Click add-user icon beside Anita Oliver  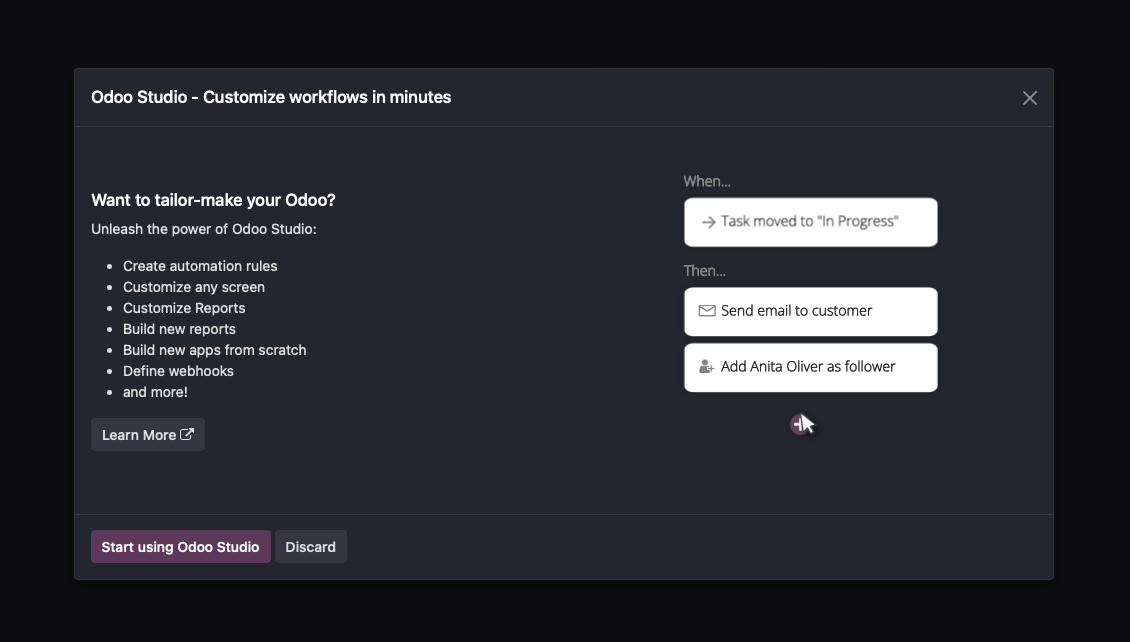707,367
